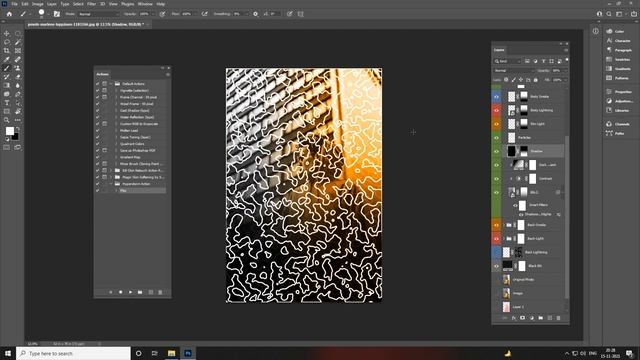Select the Gradient tool
Screen dimensions: 640x360
click(7, 85)
